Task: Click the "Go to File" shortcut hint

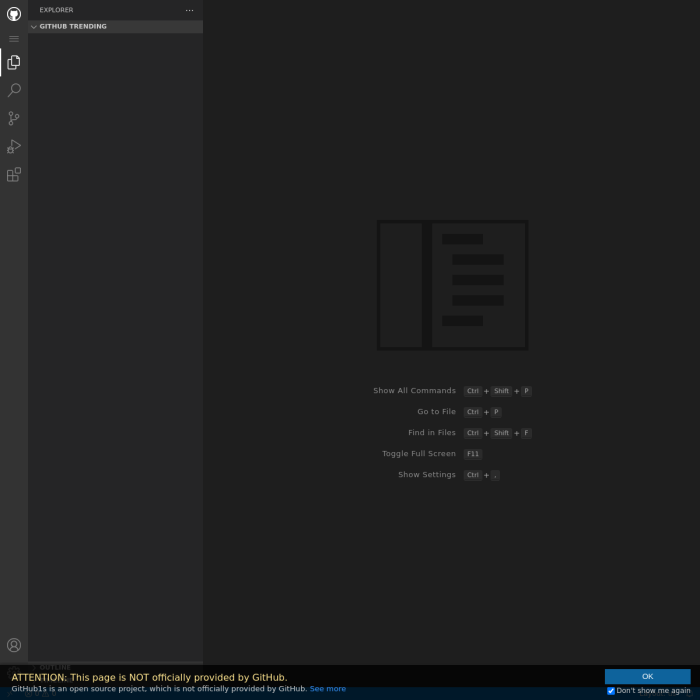Action: click(436, 412)
